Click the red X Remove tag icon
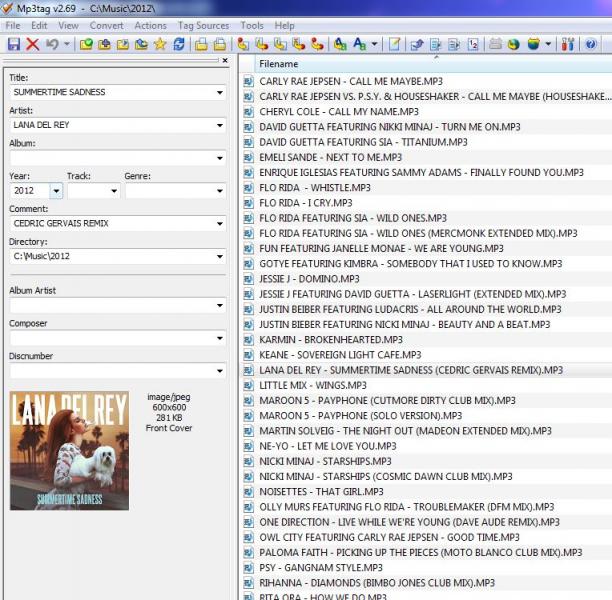Screen dimensions: 612x600 33,44
